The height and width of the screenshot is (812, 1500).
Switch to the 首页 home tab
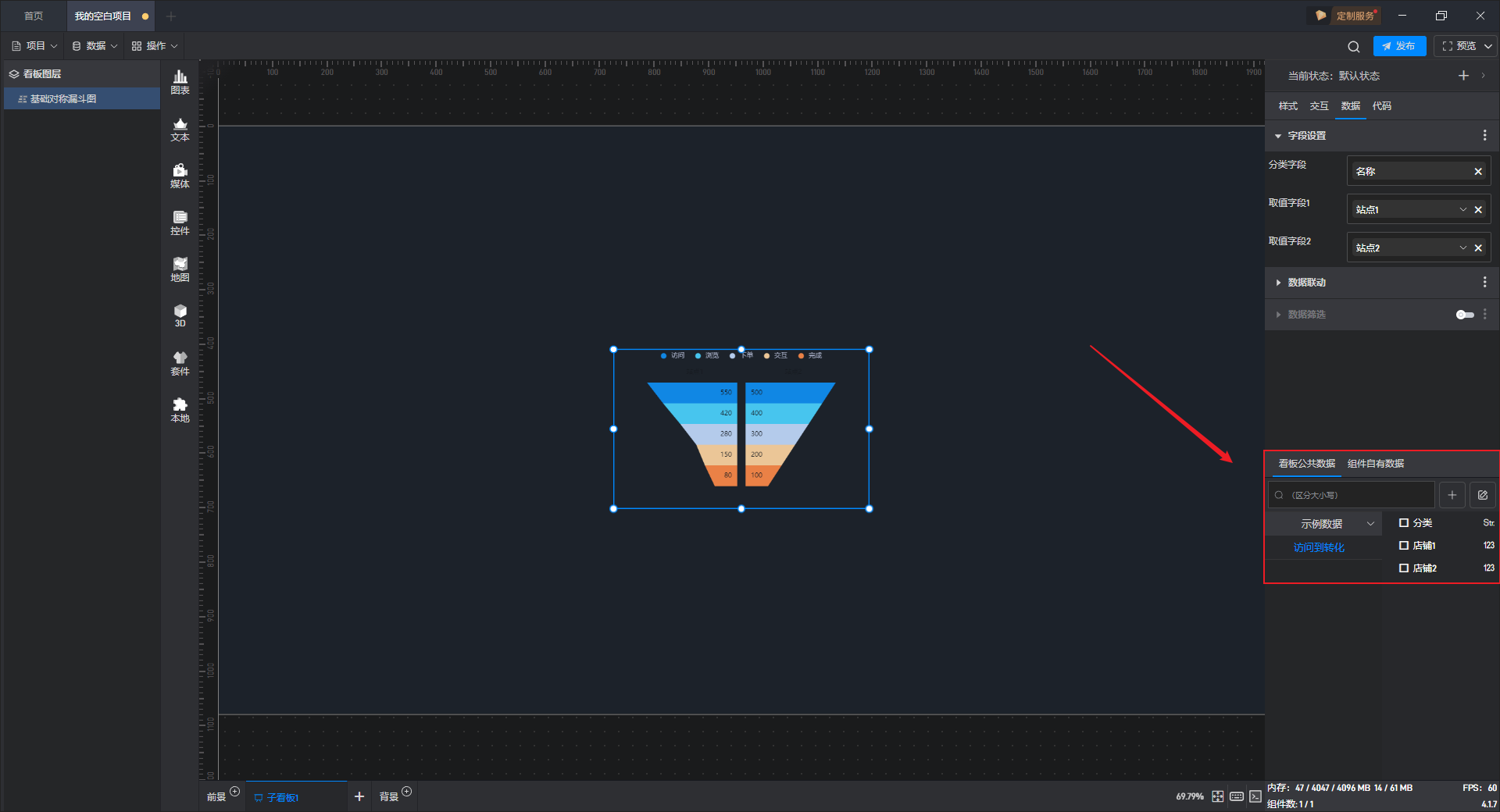(34, 16)
